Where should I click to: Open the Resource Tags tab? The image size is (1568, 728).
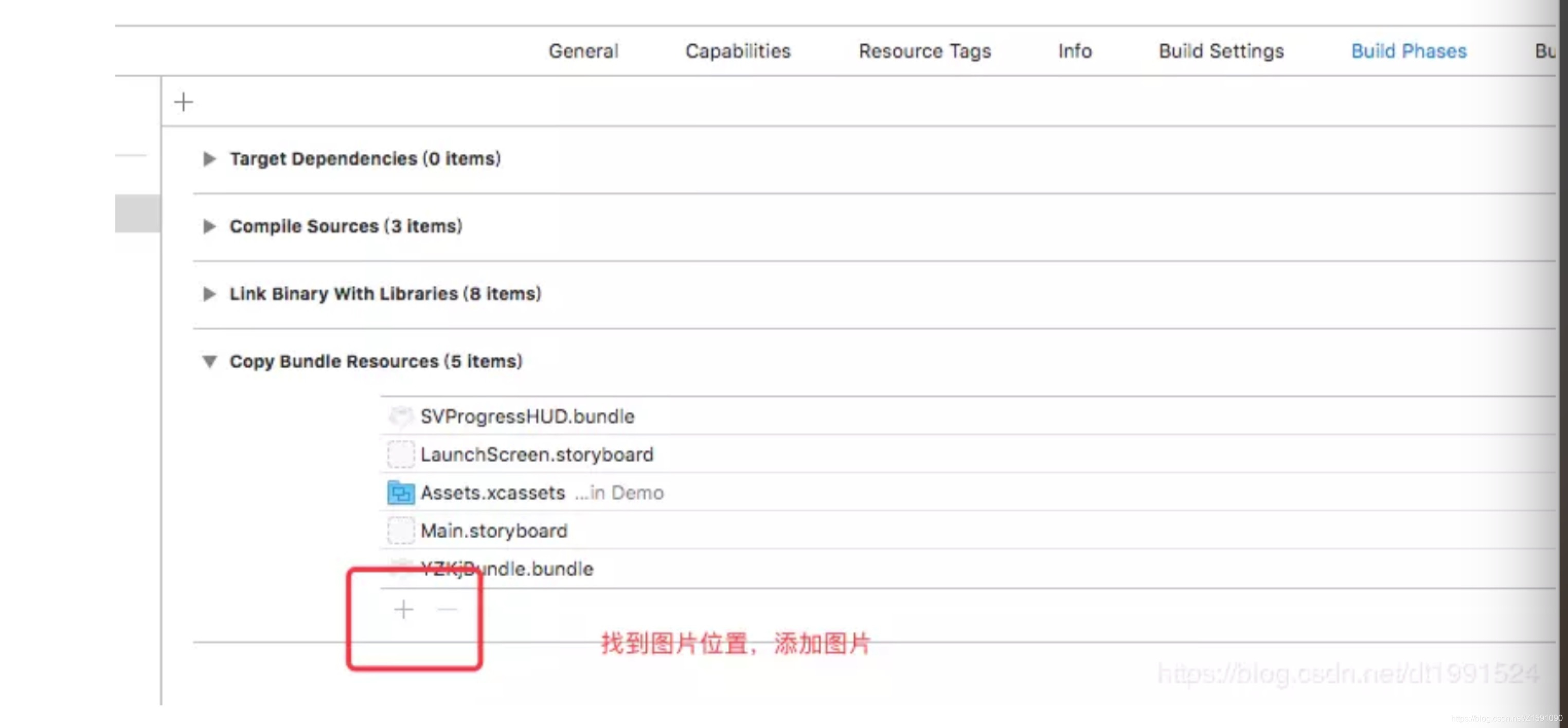tap(924, 51)
